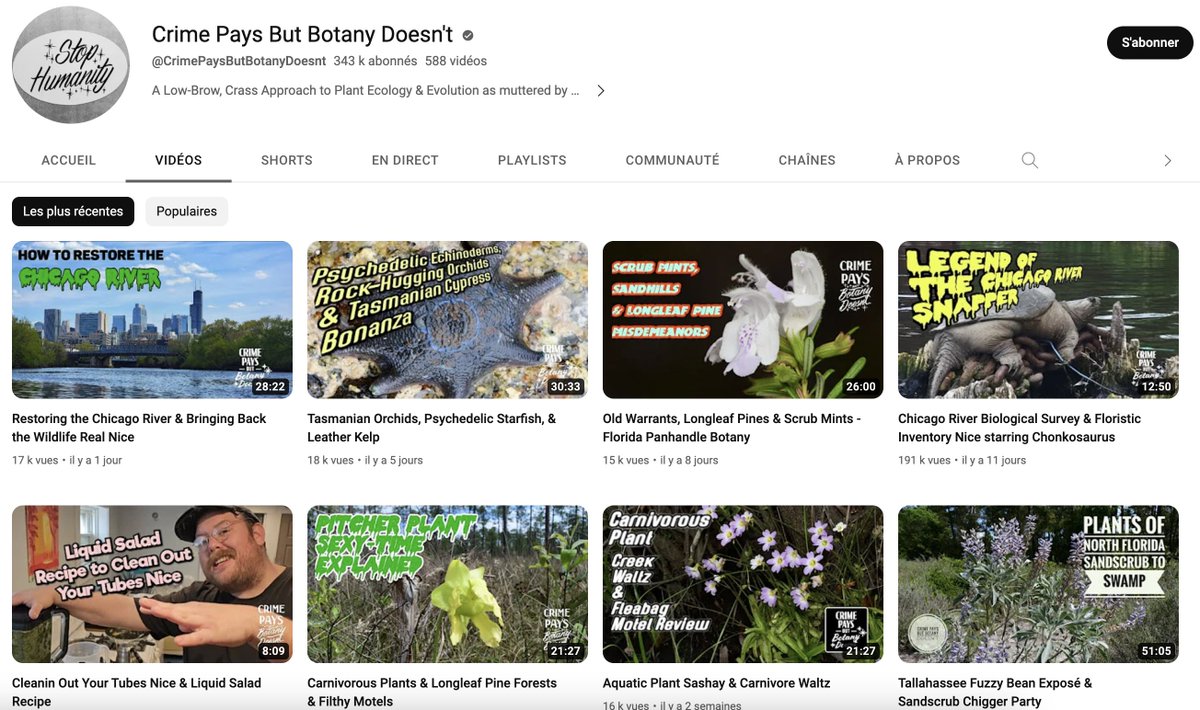Switch to the ACCUEIL tab
The height and width of the screenshot is (710, 1200).
point(69,160)
